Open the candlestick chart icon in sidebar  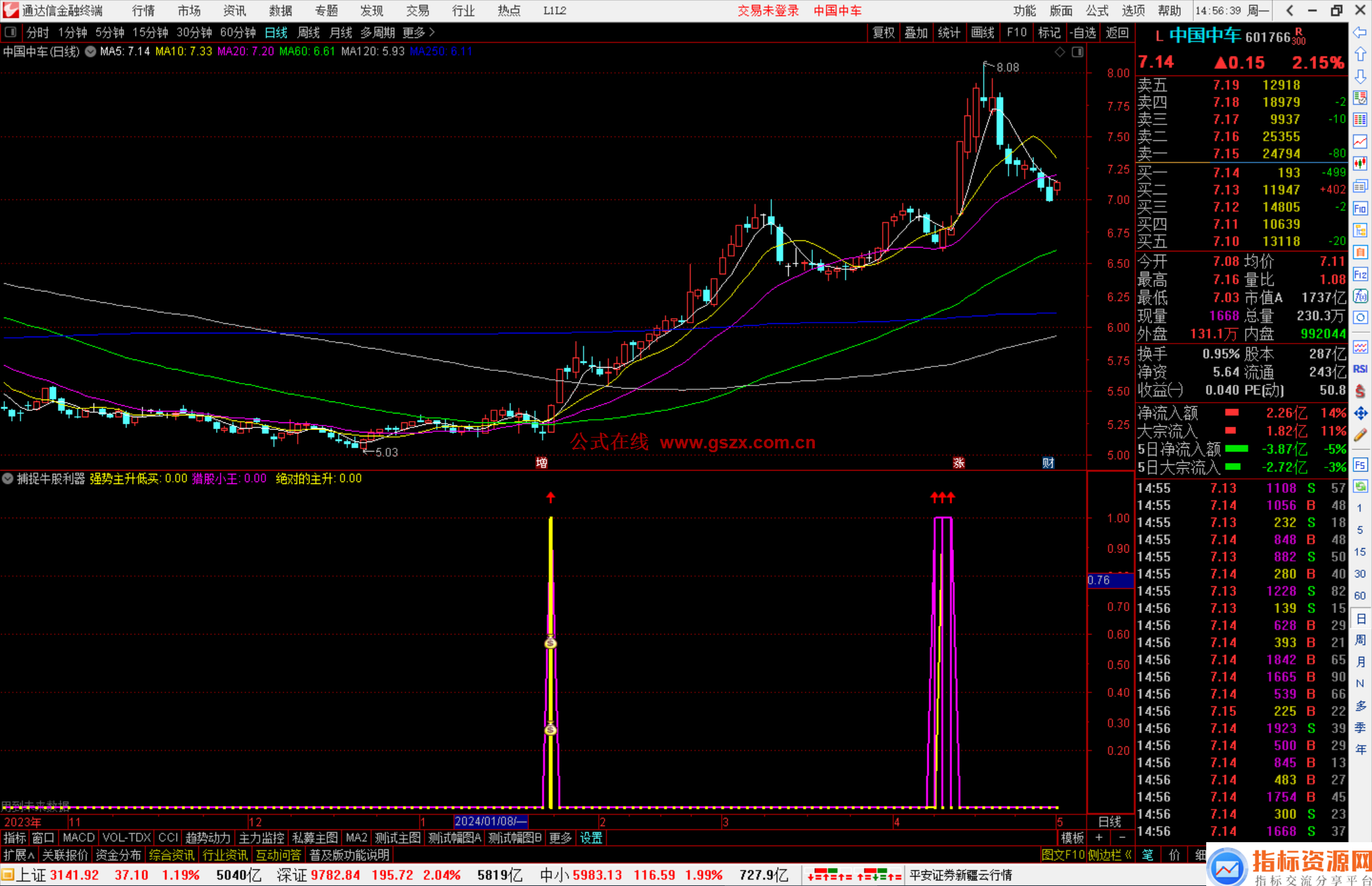(1360, 163)
